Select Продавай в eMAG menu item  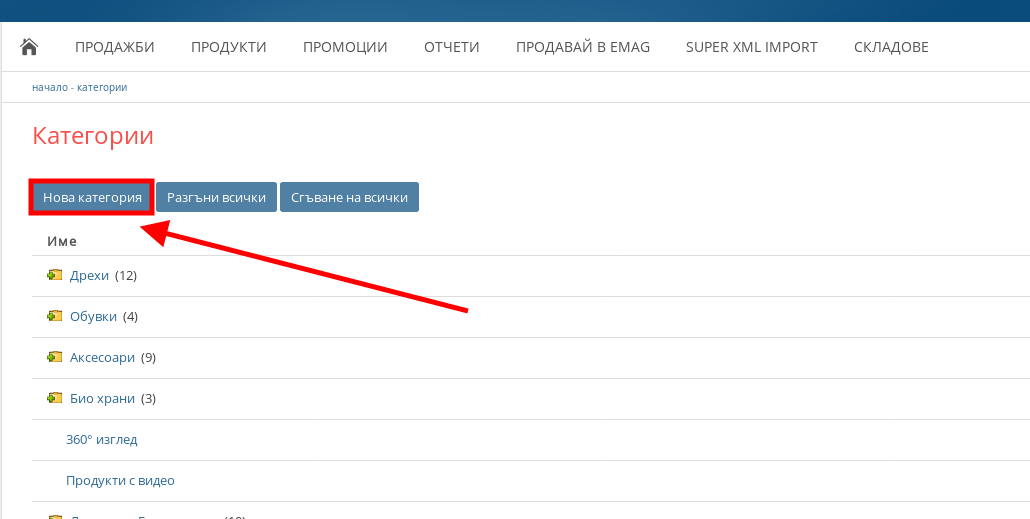tap(582, 47)
